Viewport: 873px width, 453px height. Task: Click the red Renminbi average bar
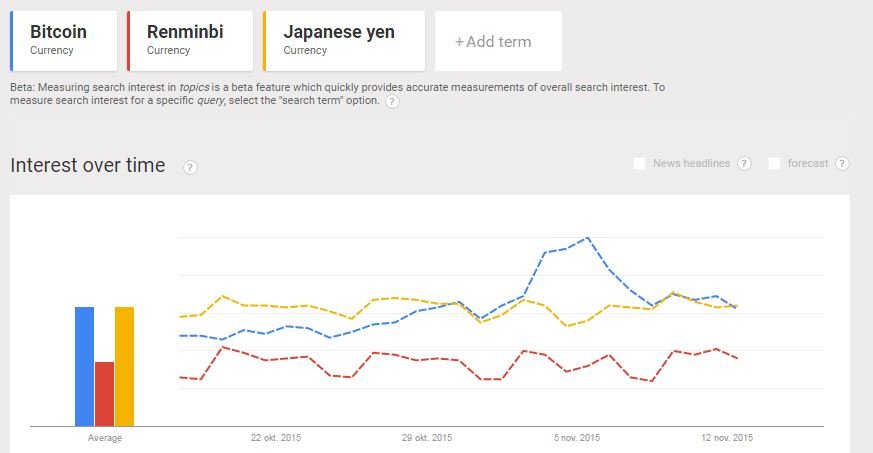click(104, 393)
